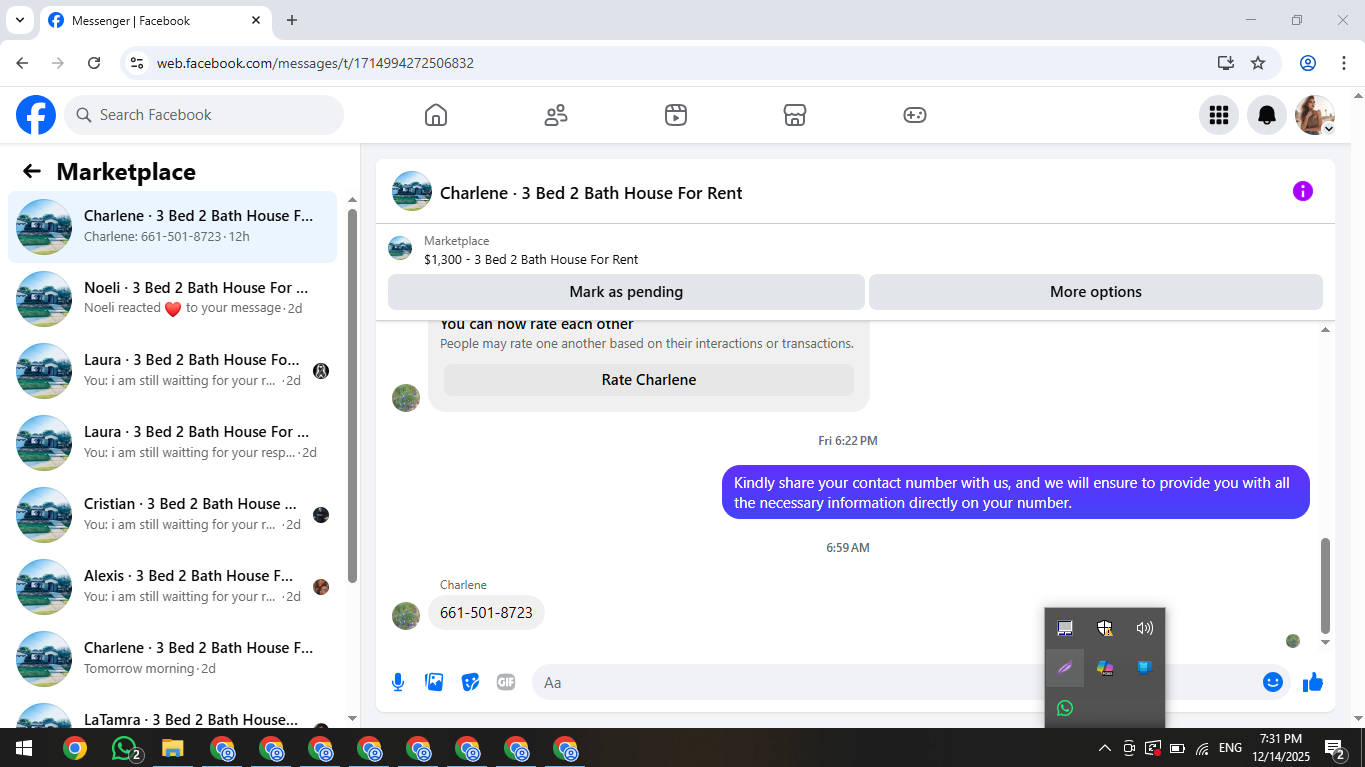
Task: Click the conversation list scrollbar
Action: coord(352,395)
